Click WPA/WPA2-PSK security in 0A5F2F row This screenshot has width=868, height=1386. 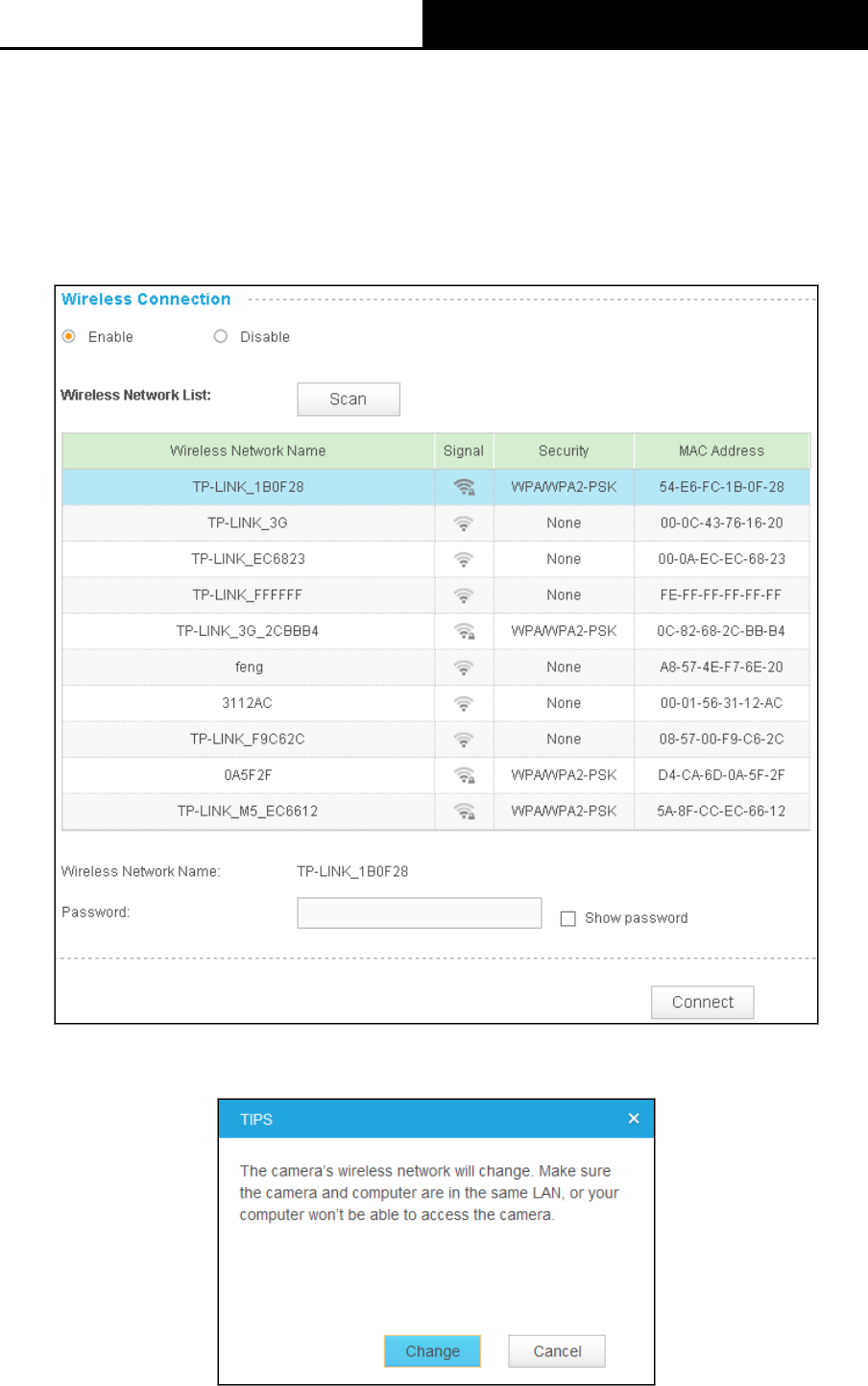(564, 775)
